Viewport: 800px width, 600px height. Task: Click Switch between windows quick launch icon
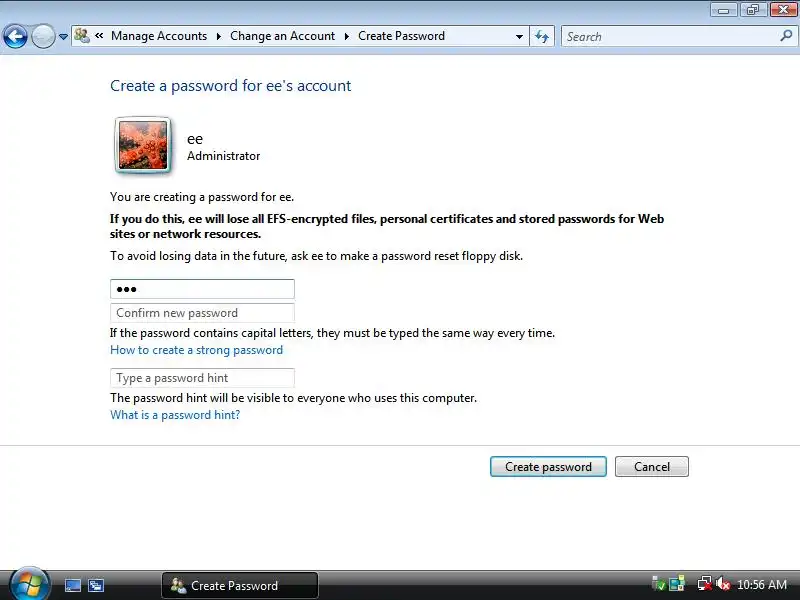(95, 585)
